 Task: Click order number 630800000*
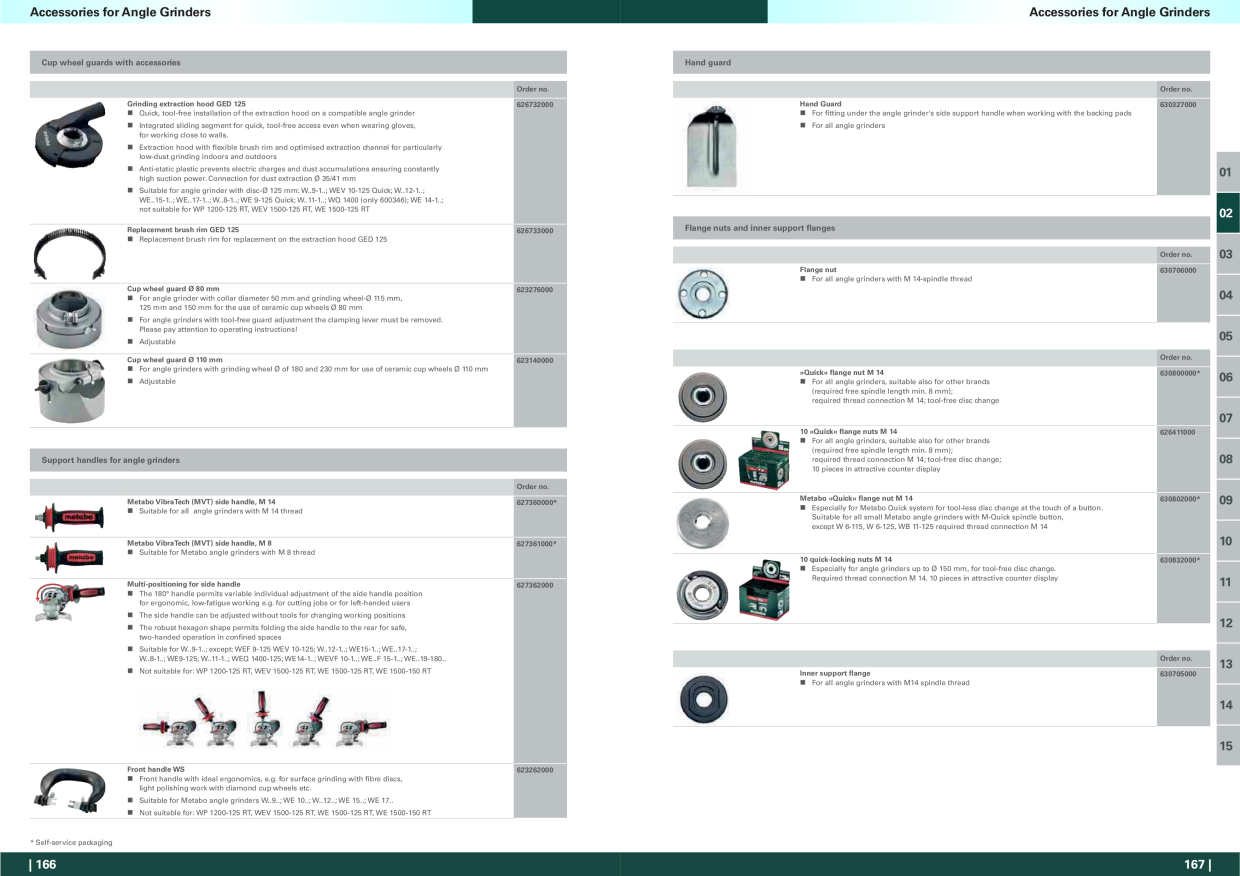[1180, 373]
